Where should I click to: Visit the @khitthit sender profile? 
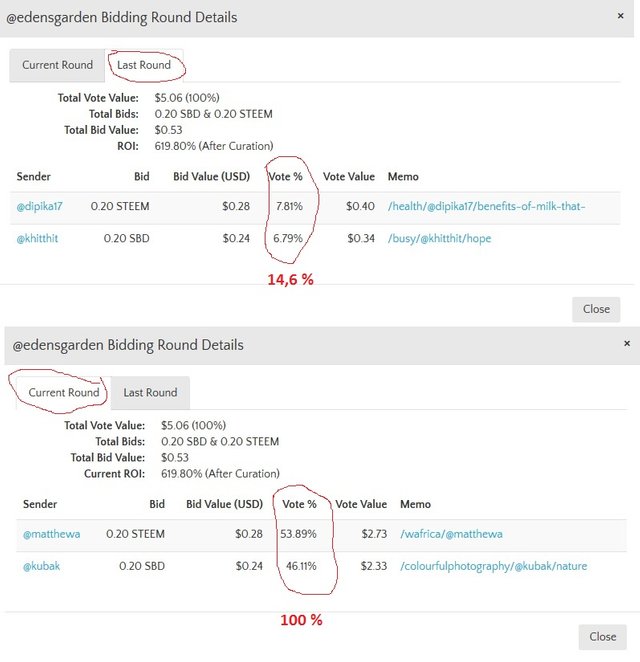click(38, 239)
